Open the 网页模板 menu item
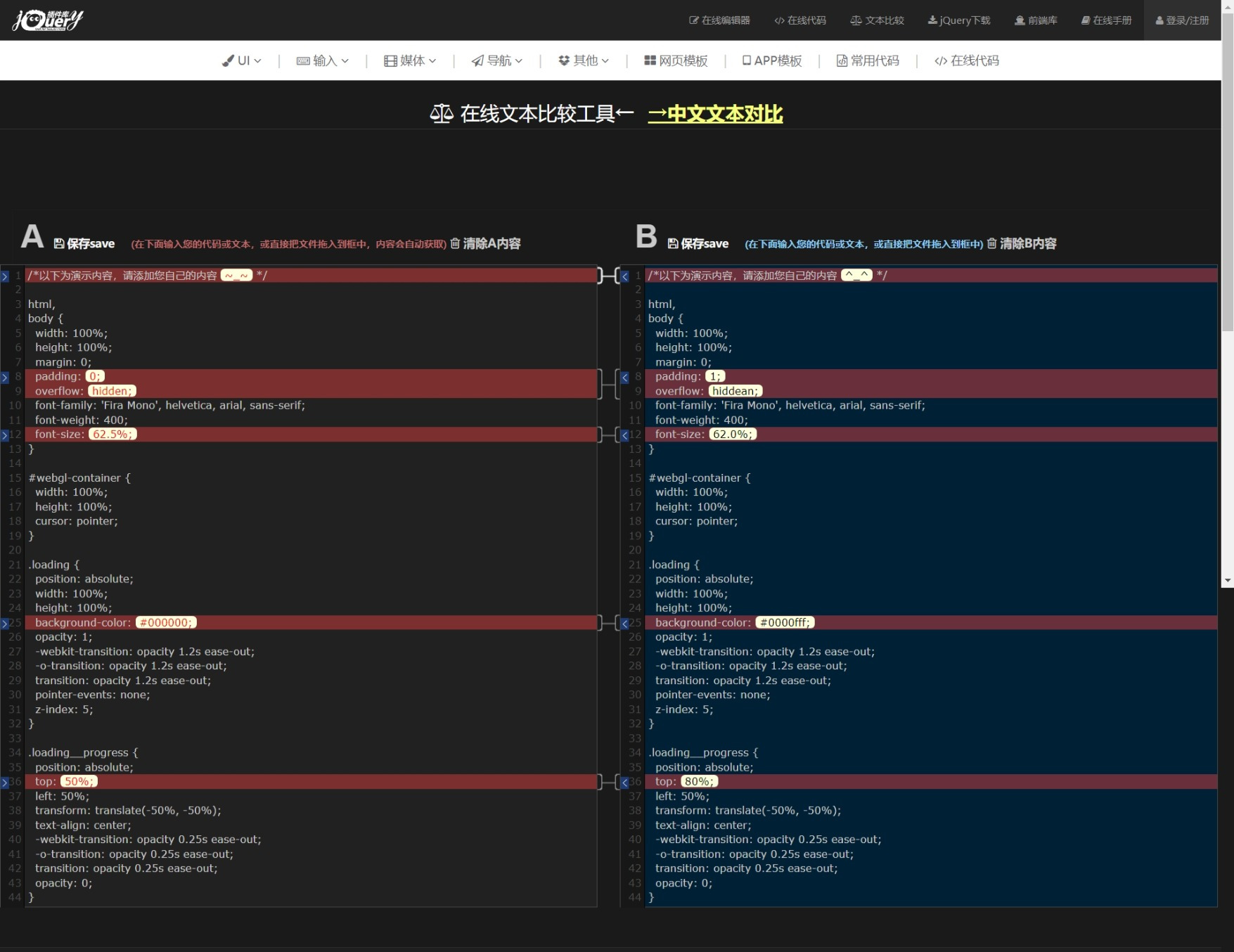This screenshot has width=1234, height=952. pyautogui.click(x=676, y=60)
